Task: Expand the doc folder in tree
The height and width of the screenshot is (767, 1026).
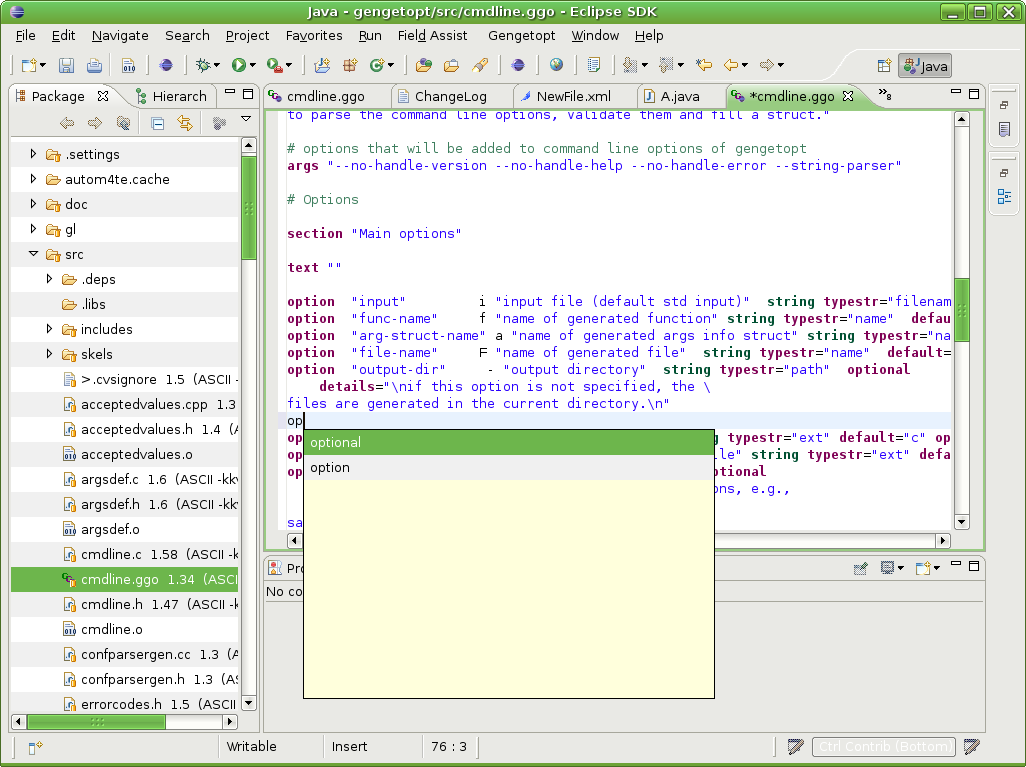Action: tap(34, 204)
